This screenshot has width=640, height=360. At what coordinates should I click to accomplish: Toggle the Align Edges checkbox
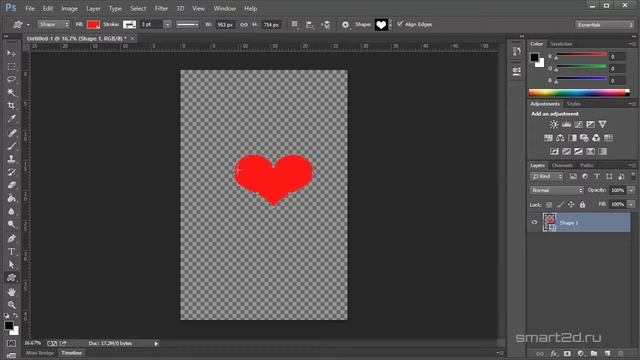(x=400, y=24)
